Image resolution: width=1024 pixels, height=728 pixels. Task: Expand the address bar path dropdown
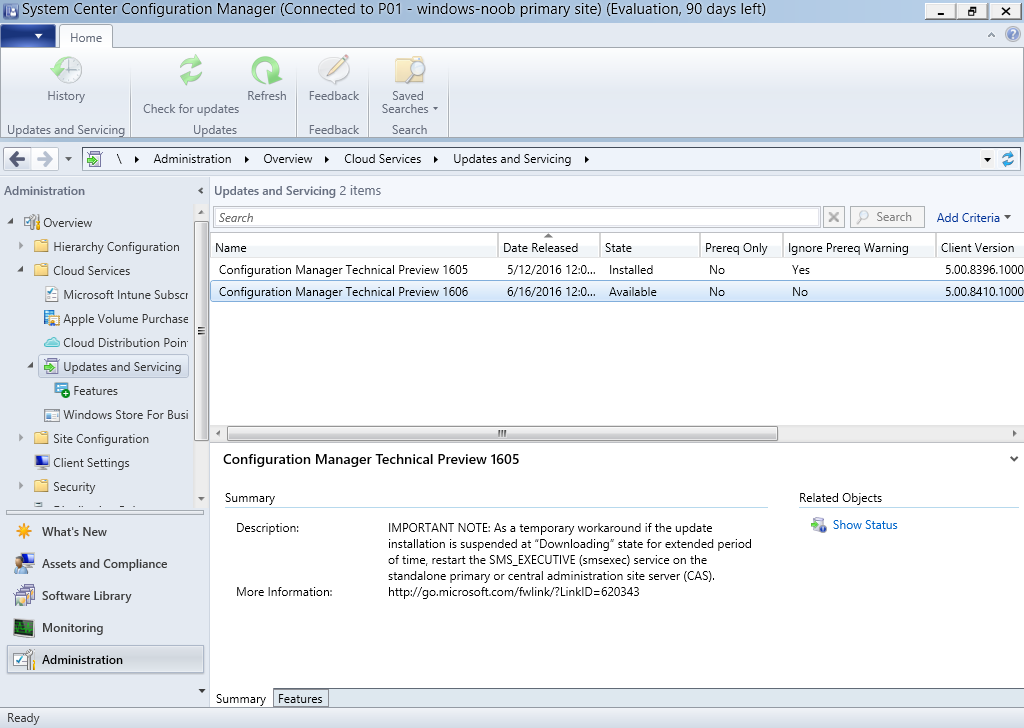click(987, 159)
